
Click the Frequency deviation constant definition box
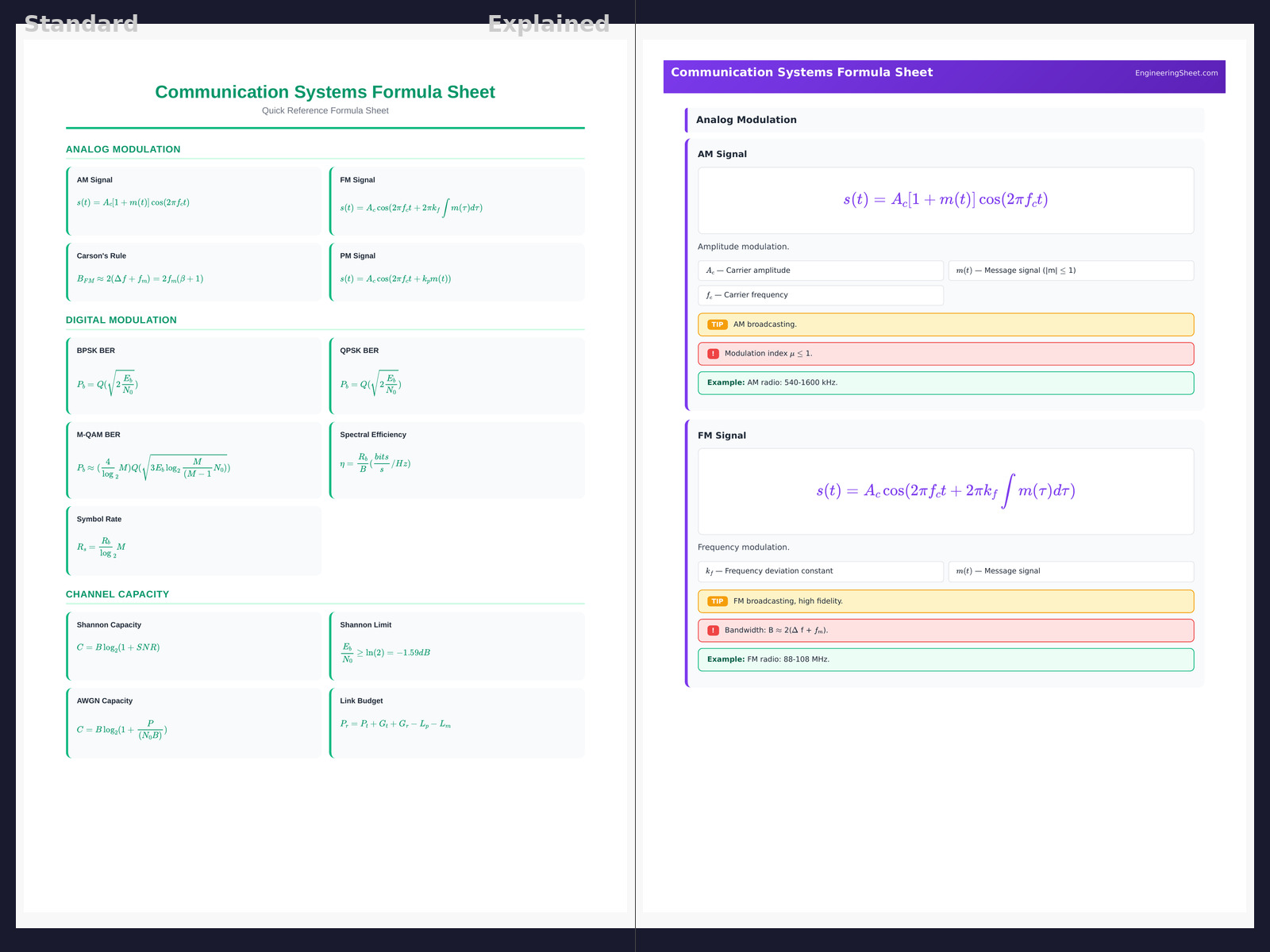pos(820,571)
